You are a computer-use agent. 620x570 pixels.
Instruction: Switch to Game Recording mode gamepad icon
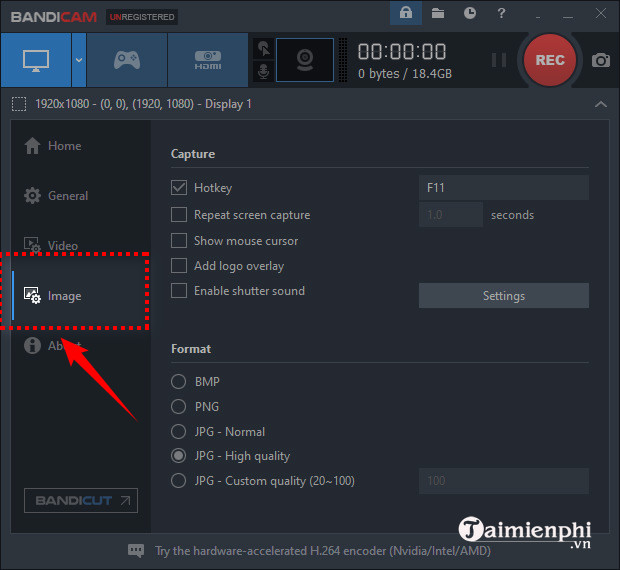[127, 60]
